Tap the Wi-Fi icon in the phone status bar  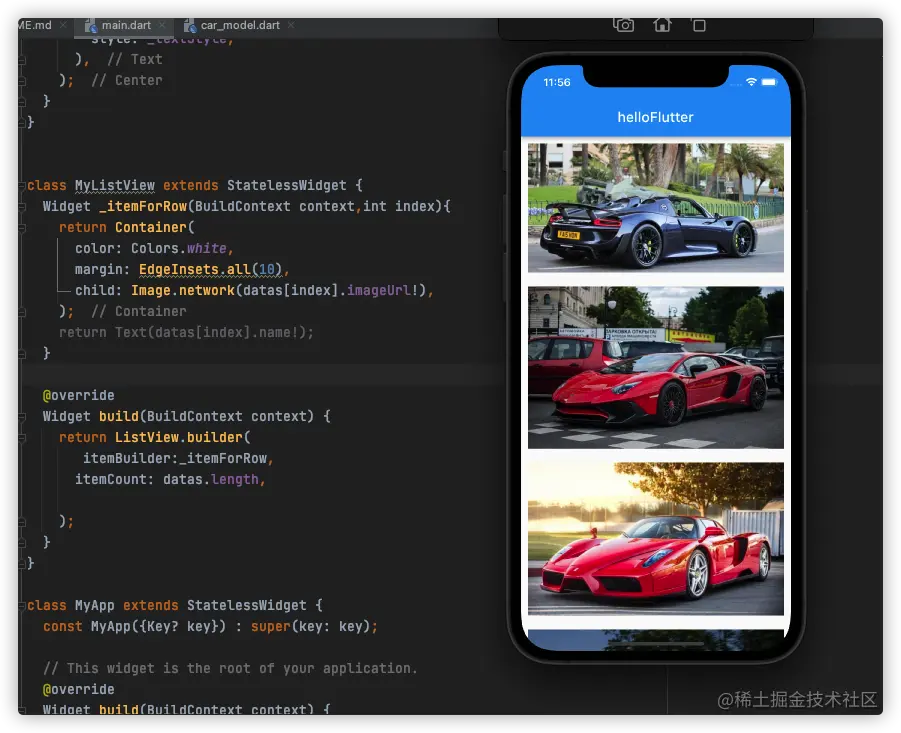coord(751,82)
